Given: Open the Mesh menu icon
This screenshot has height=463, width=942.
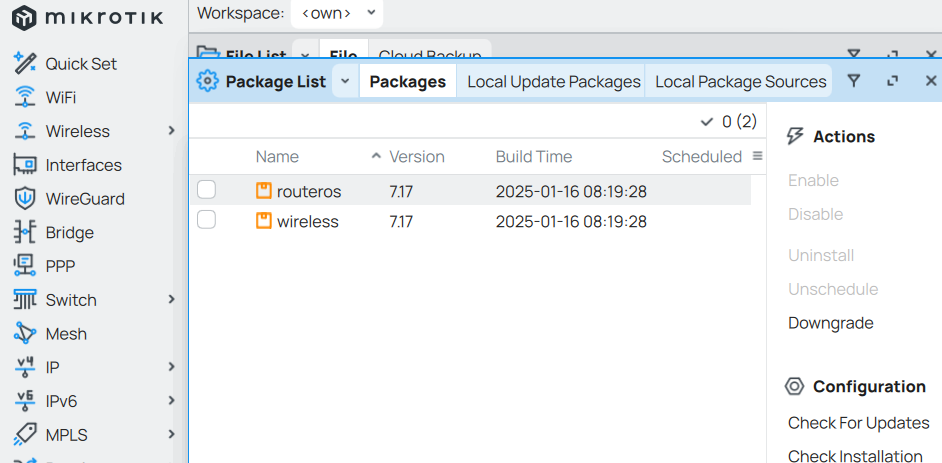Looking at the screenshot, I should click(25, 334).
